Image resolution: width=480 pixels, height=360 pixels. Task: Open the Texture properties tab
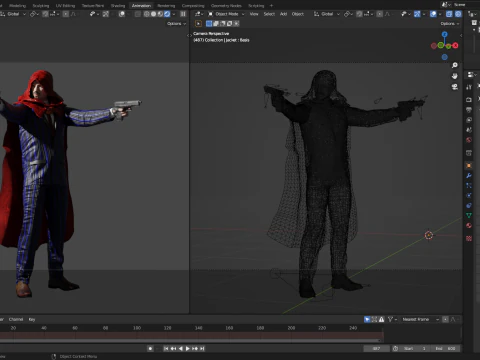pyautogui.click(x=469, y=238)
